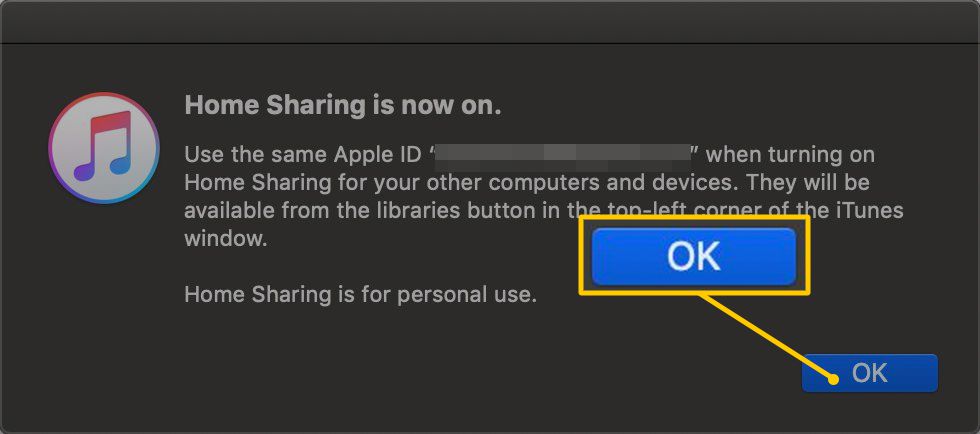Screen dimensions: 980x434
Task: Click the "Home Sharing is now on." heading
Action: 343,106
